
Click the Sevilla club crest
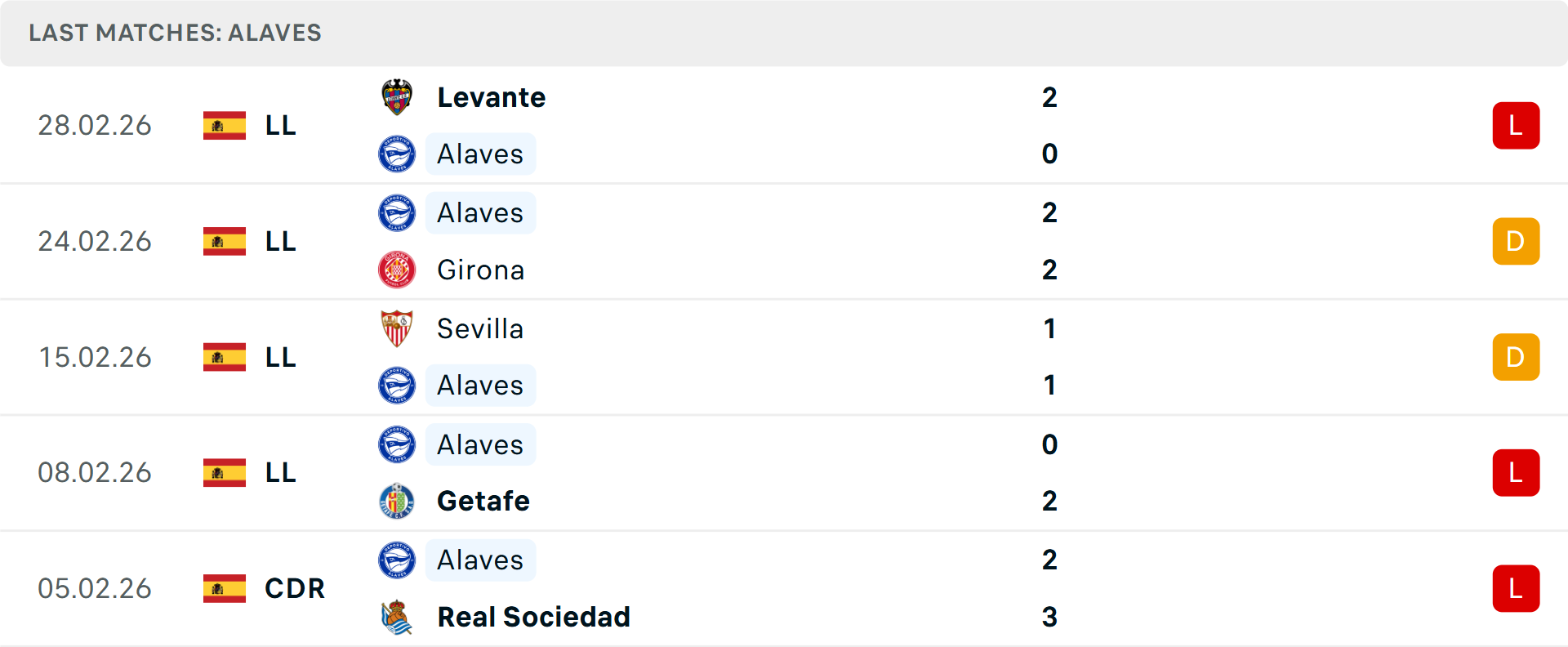tap(397, 328)
